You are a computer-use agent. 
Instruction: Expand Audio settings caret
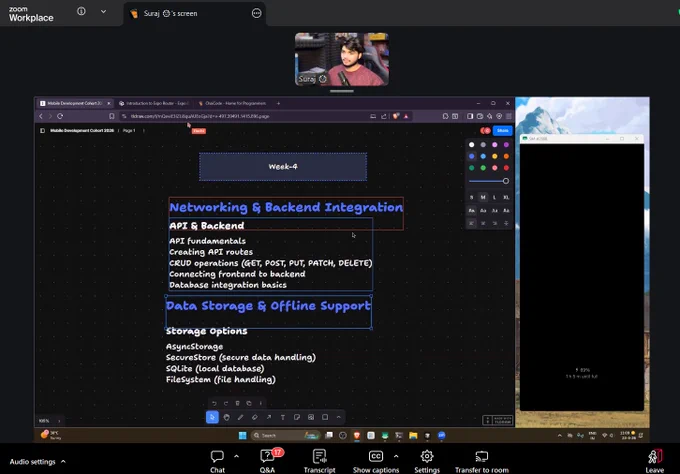(x=63, y=461)
